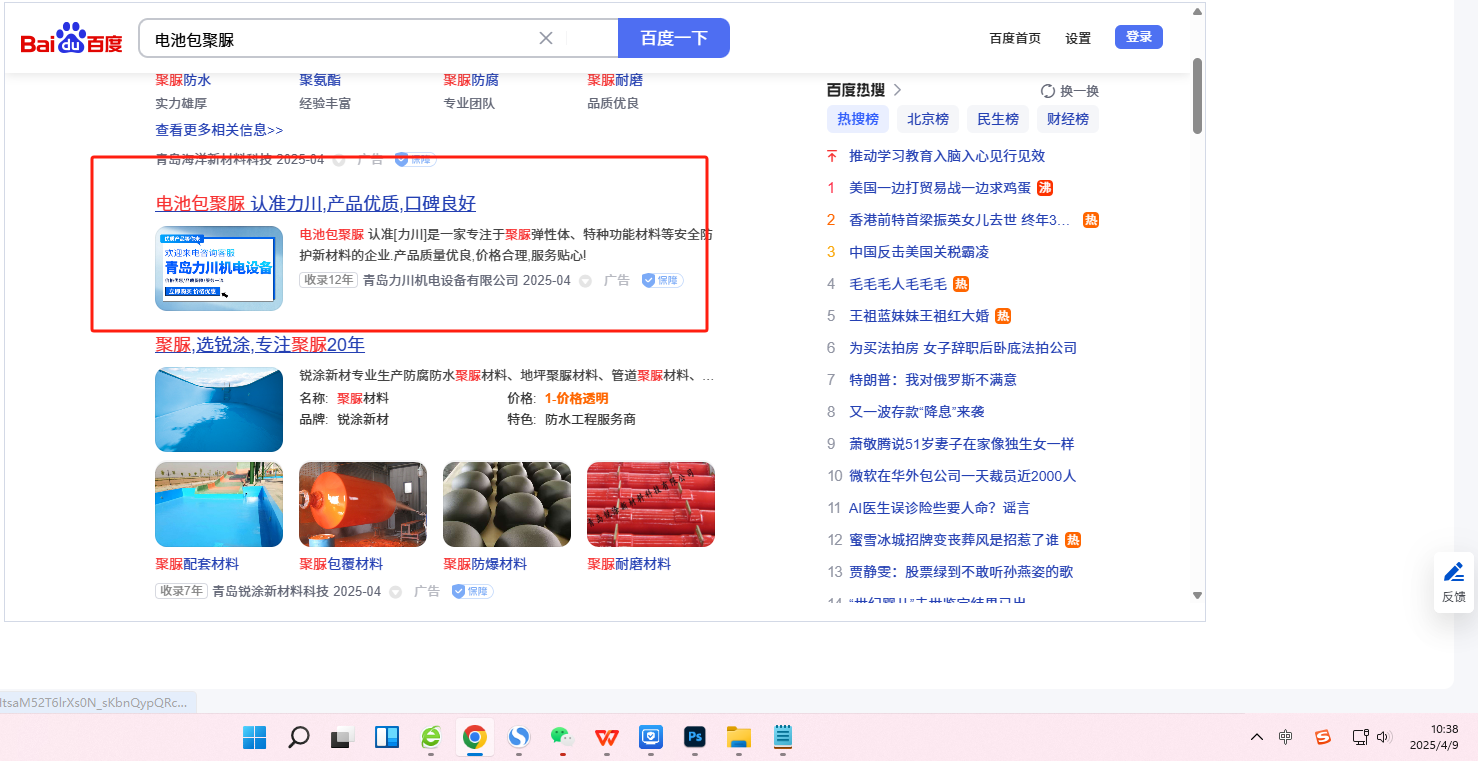Clear the search box with X icon
The width and height of the screenshot is (1478, 761).
(546, 38)
